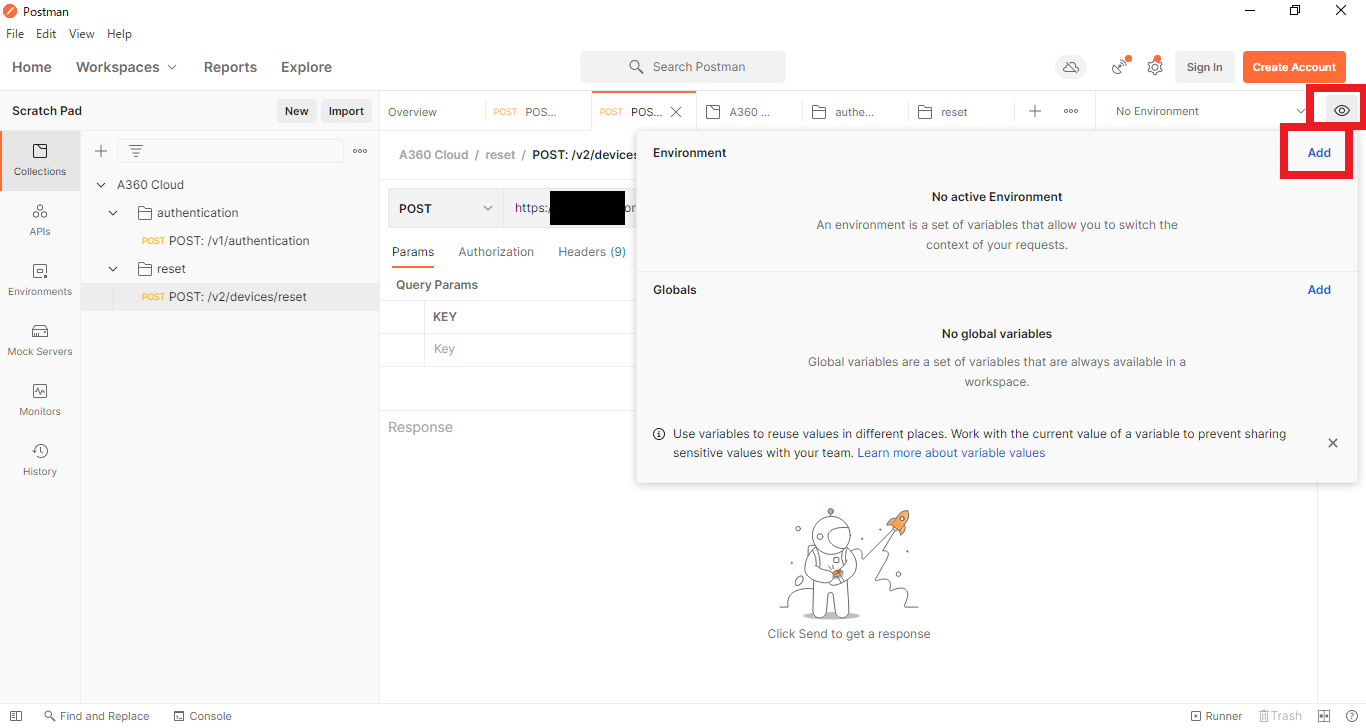Collapse the authentication folder
The image size is (1366, 728).
click(113, 213)
